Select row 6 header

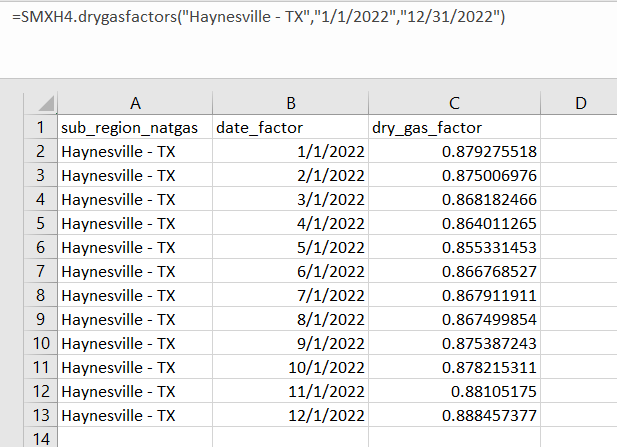41,247
